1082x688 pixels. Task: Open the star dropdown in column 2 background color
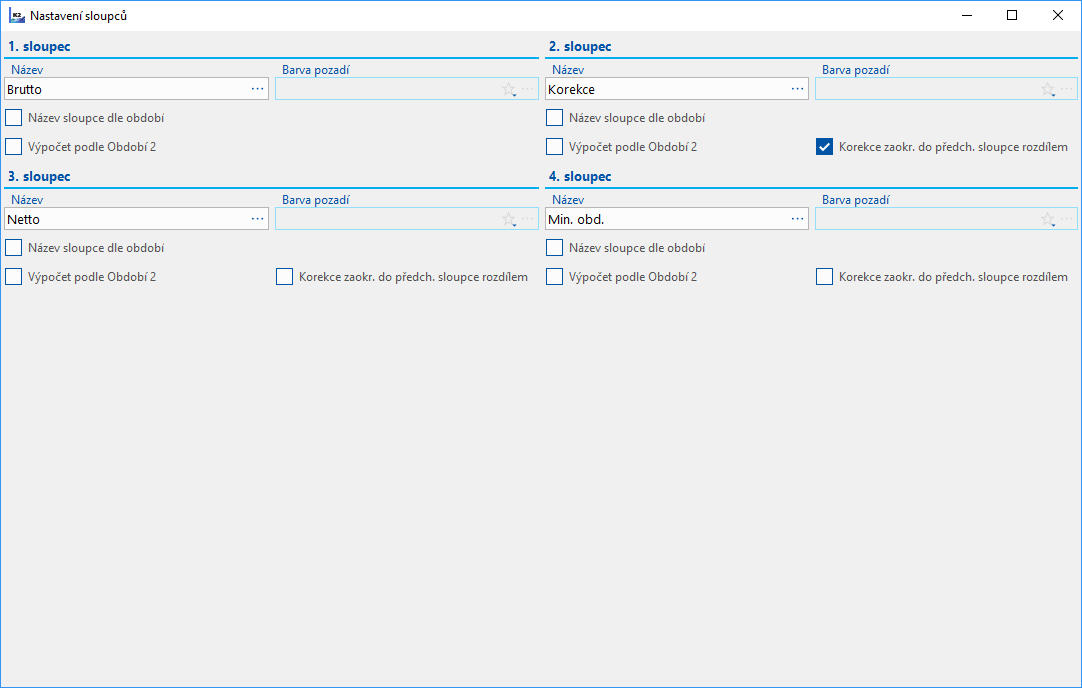[x=1048, y=89]
